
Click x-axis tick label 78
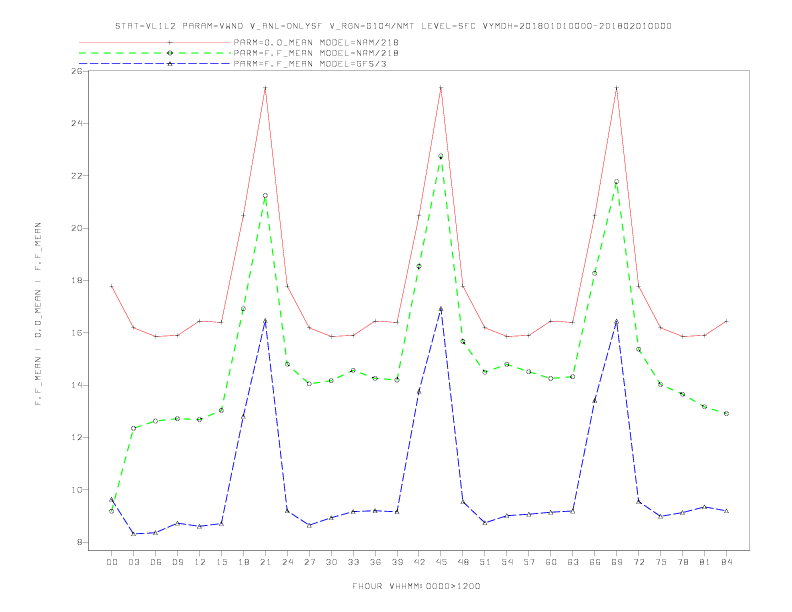tap(682, 562)
